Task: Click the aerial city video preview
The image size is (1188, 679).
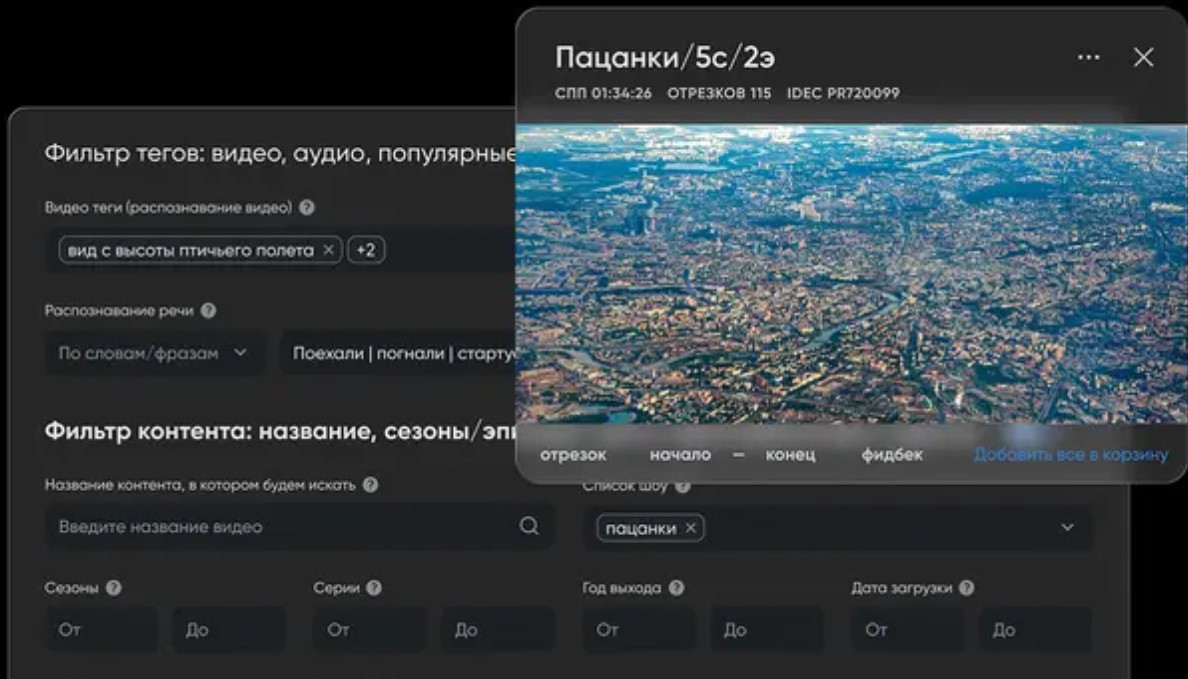Action: coord(852,274)
